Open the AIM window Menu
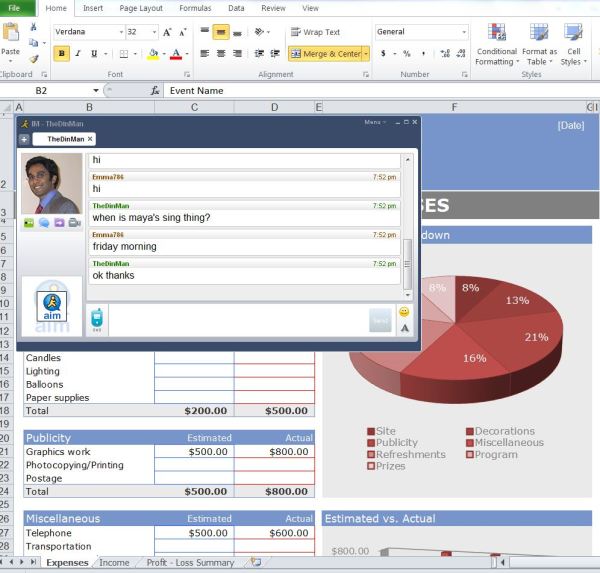Viewport: 600px width, 573px height. (373, 122)
